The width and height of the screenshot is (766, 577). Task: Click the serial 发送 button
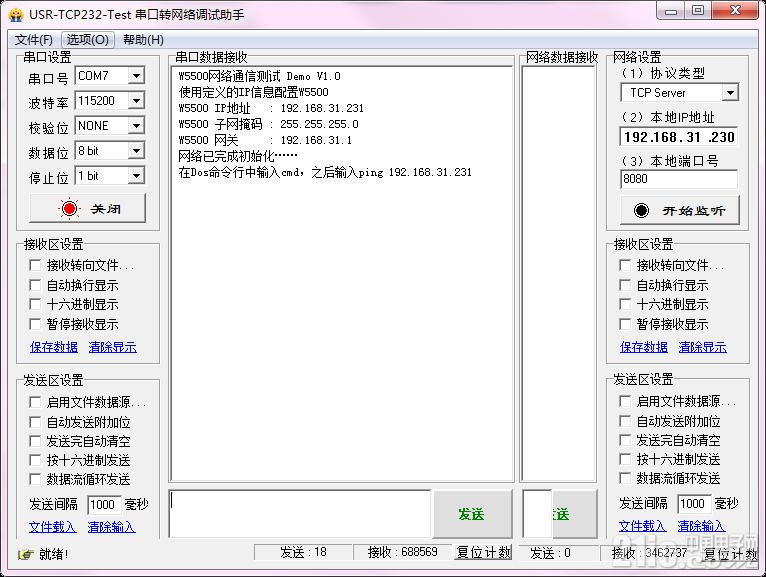pos(472,514)
